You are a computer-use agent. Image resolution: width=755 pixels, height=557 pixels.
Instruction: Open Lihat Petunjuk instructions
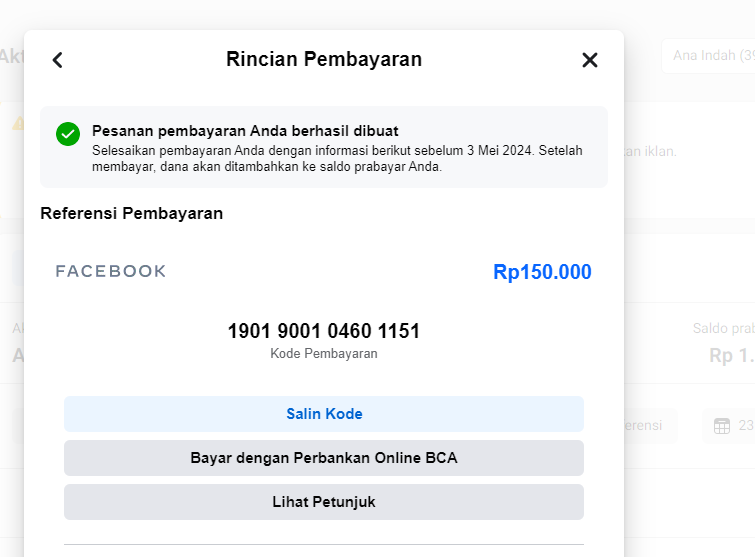(x=324, y=502)
